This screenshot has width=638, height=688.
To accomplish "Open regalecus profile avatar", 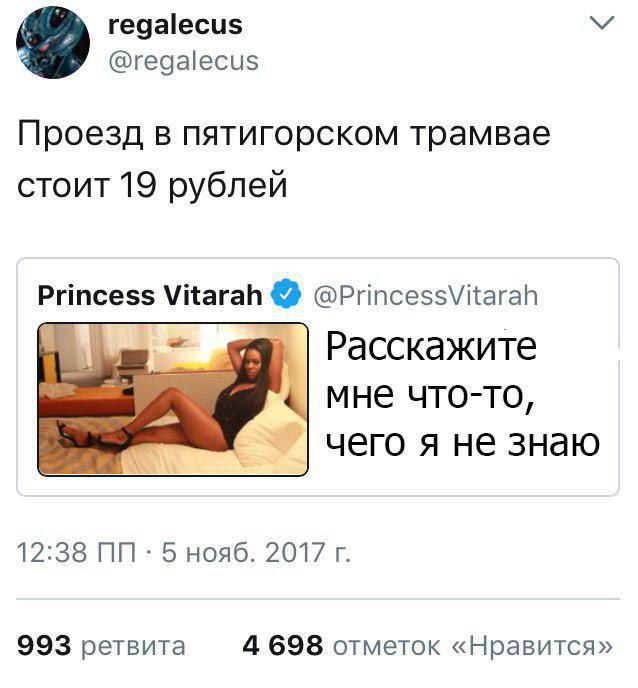I will coord(53,43).
